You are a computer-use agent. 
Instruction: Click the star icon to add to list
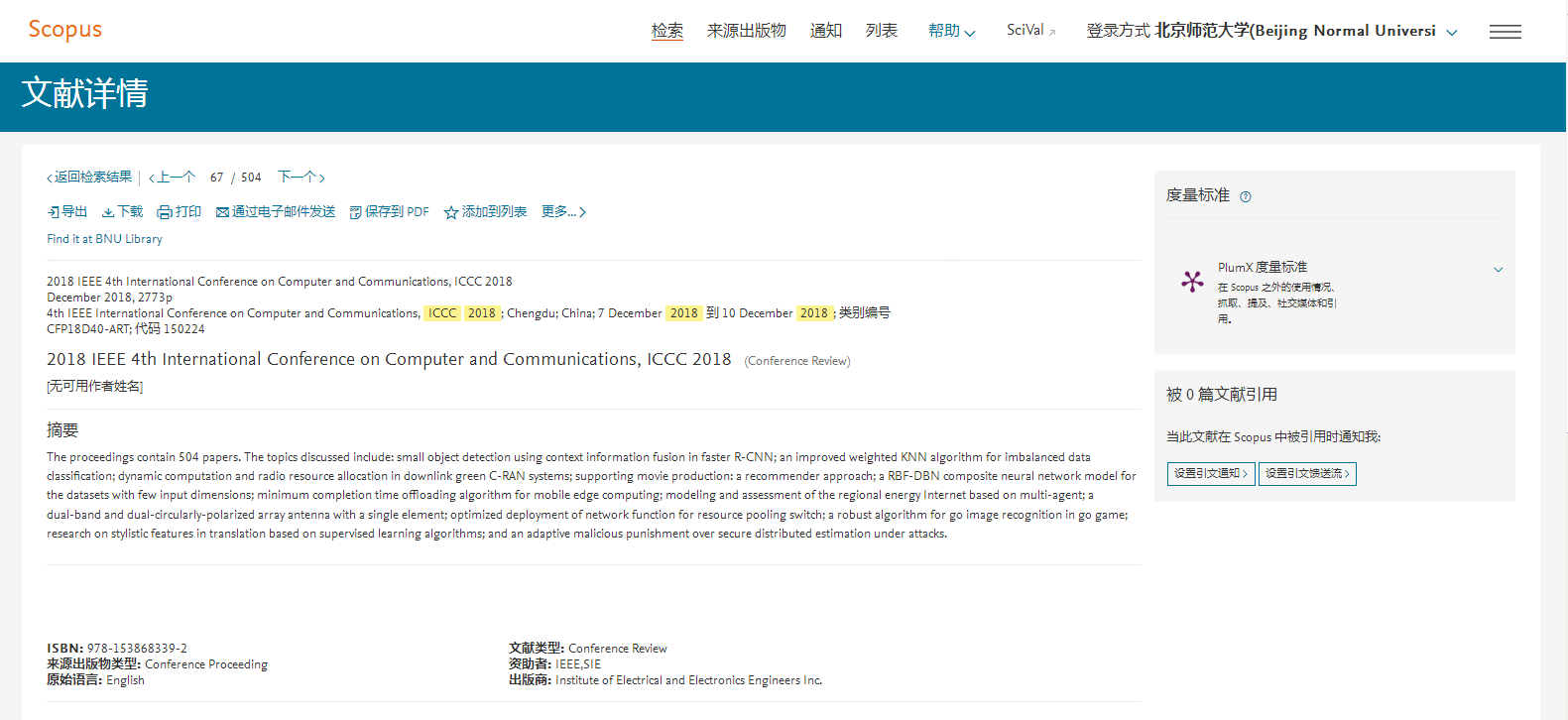pyautogui.click(x=451, y=212)
